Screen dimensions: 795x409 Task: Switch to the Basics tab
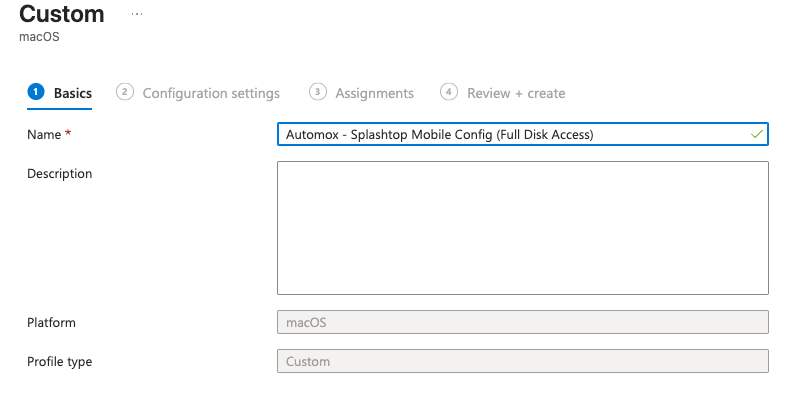tap(72, 93)
